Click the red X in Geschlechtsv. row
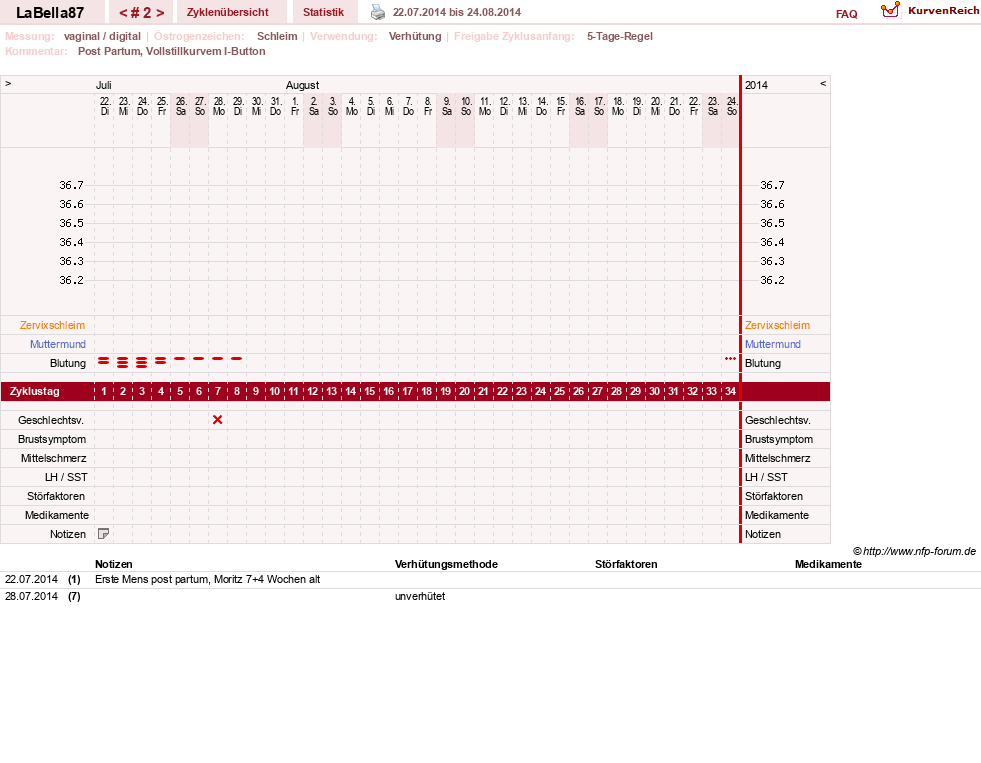 pyautogui.click(x=218, y=420)
